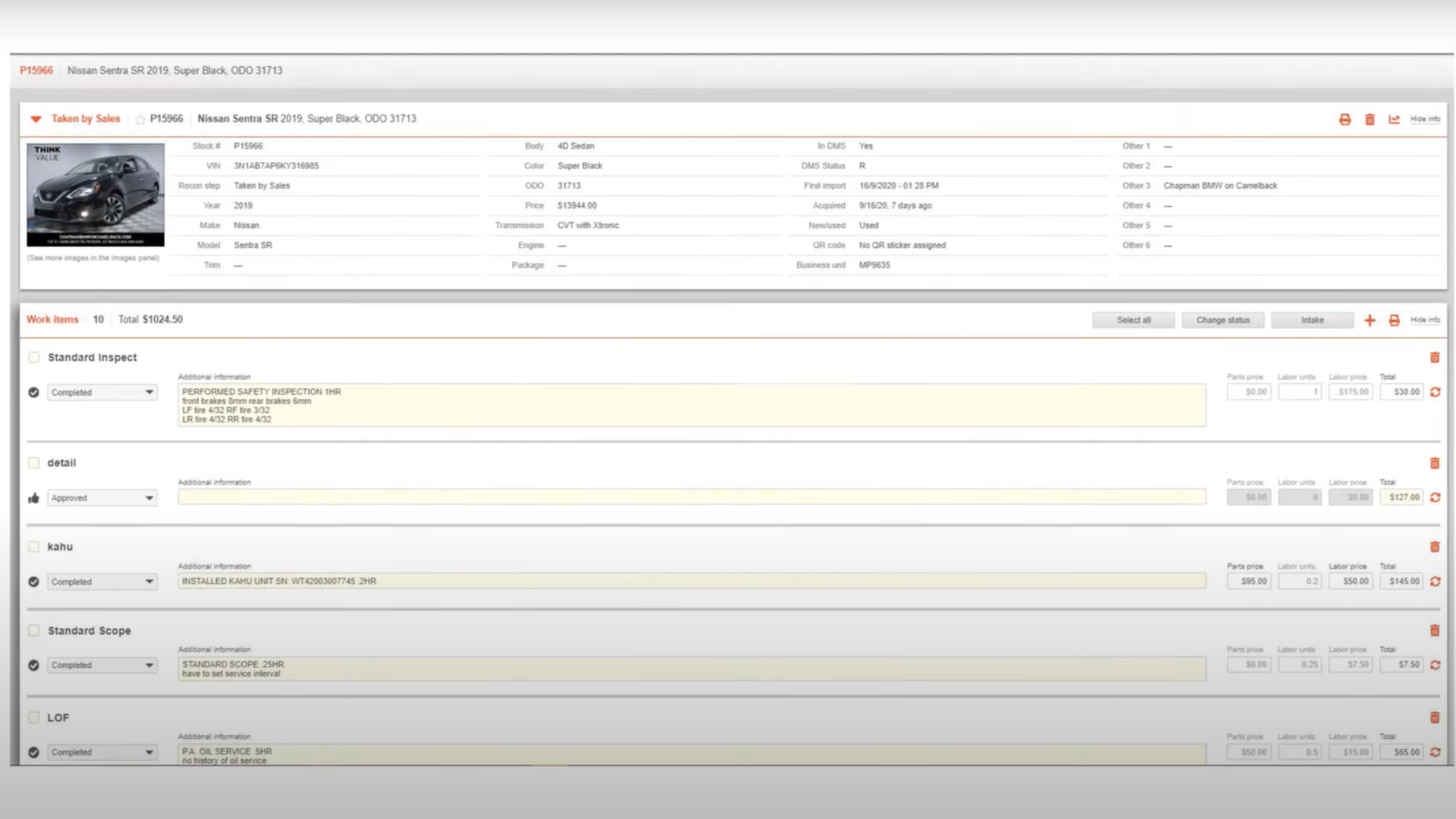Check the kahu work item checkbox

tap(33, 547)
